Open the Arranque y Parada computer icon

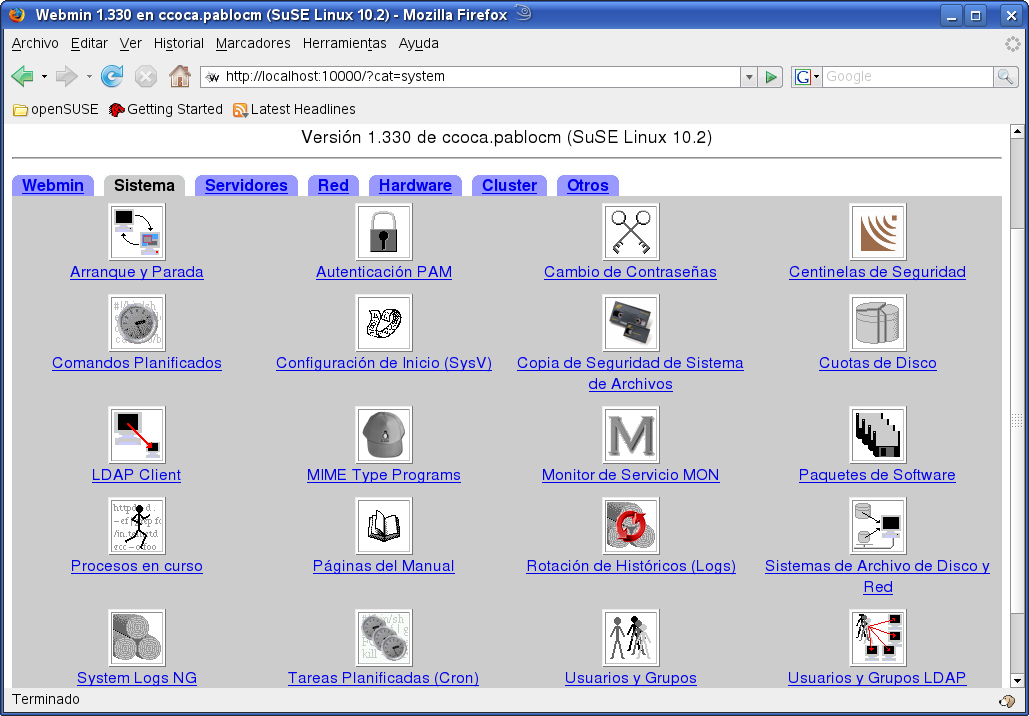coord(137,232)
